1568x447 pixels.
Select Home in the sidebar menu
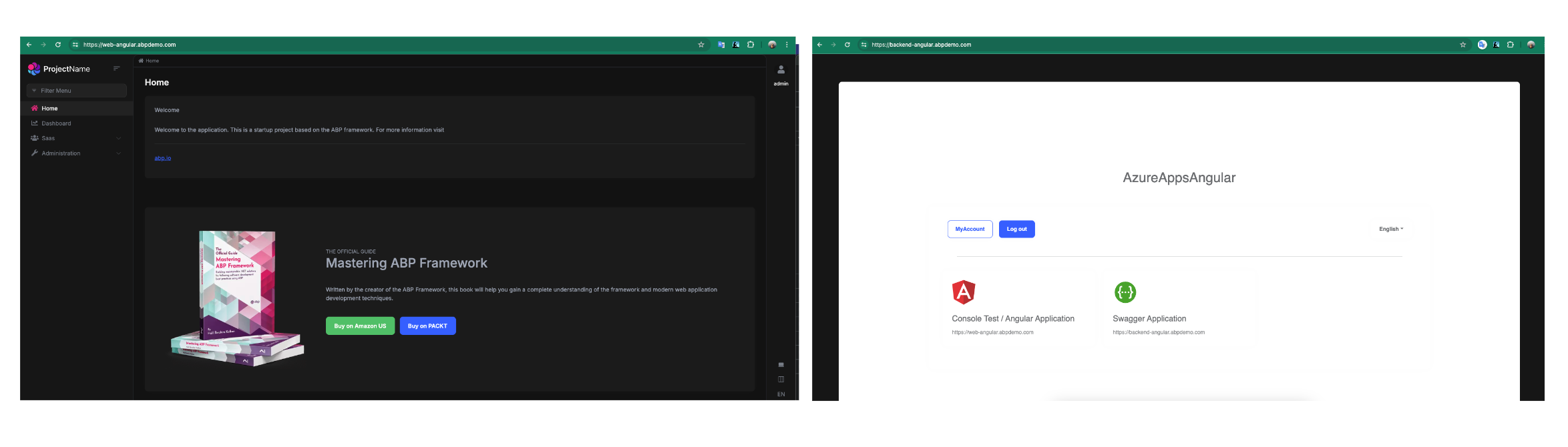click(x=77, y=108)
